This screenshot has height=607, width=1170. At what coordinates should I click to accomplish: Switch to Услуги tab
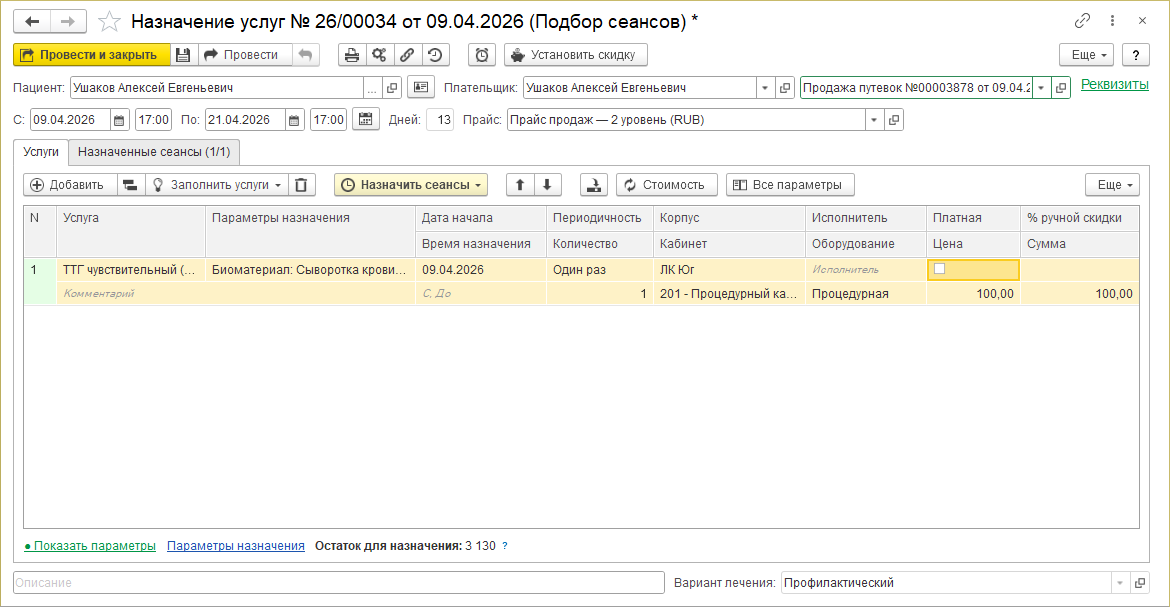coord(41,152)
